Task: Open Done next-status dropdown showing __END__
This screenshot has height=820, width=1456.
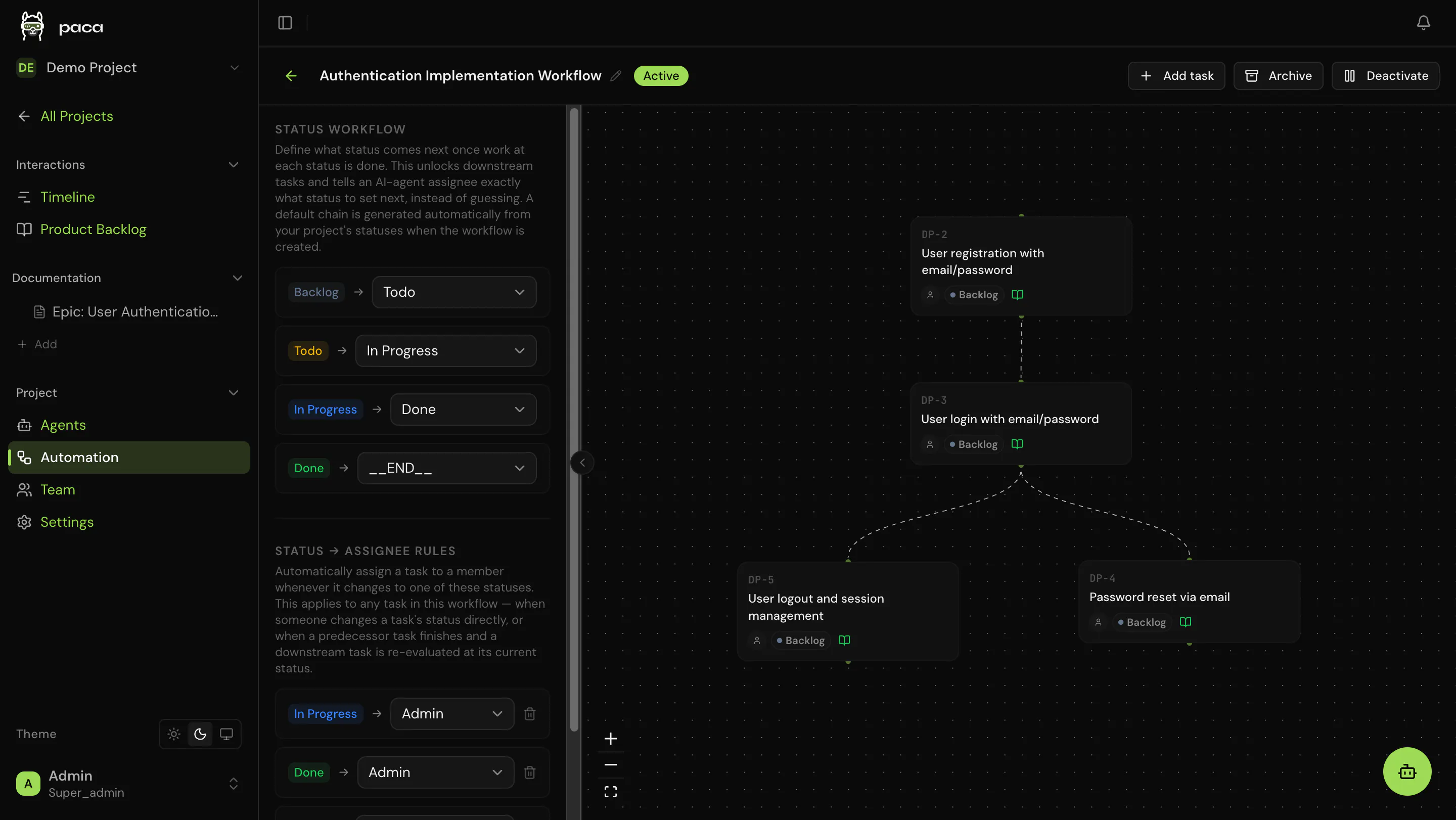Action: click(446, 469)
